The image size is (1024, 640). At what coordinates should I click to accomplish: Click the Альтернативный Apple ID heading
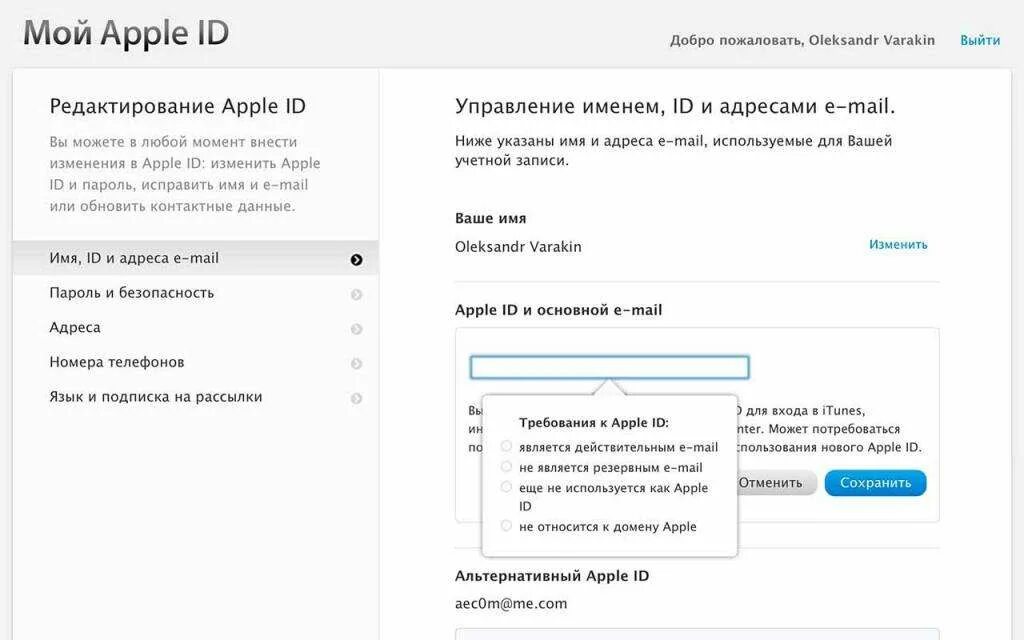coord(552,576)
